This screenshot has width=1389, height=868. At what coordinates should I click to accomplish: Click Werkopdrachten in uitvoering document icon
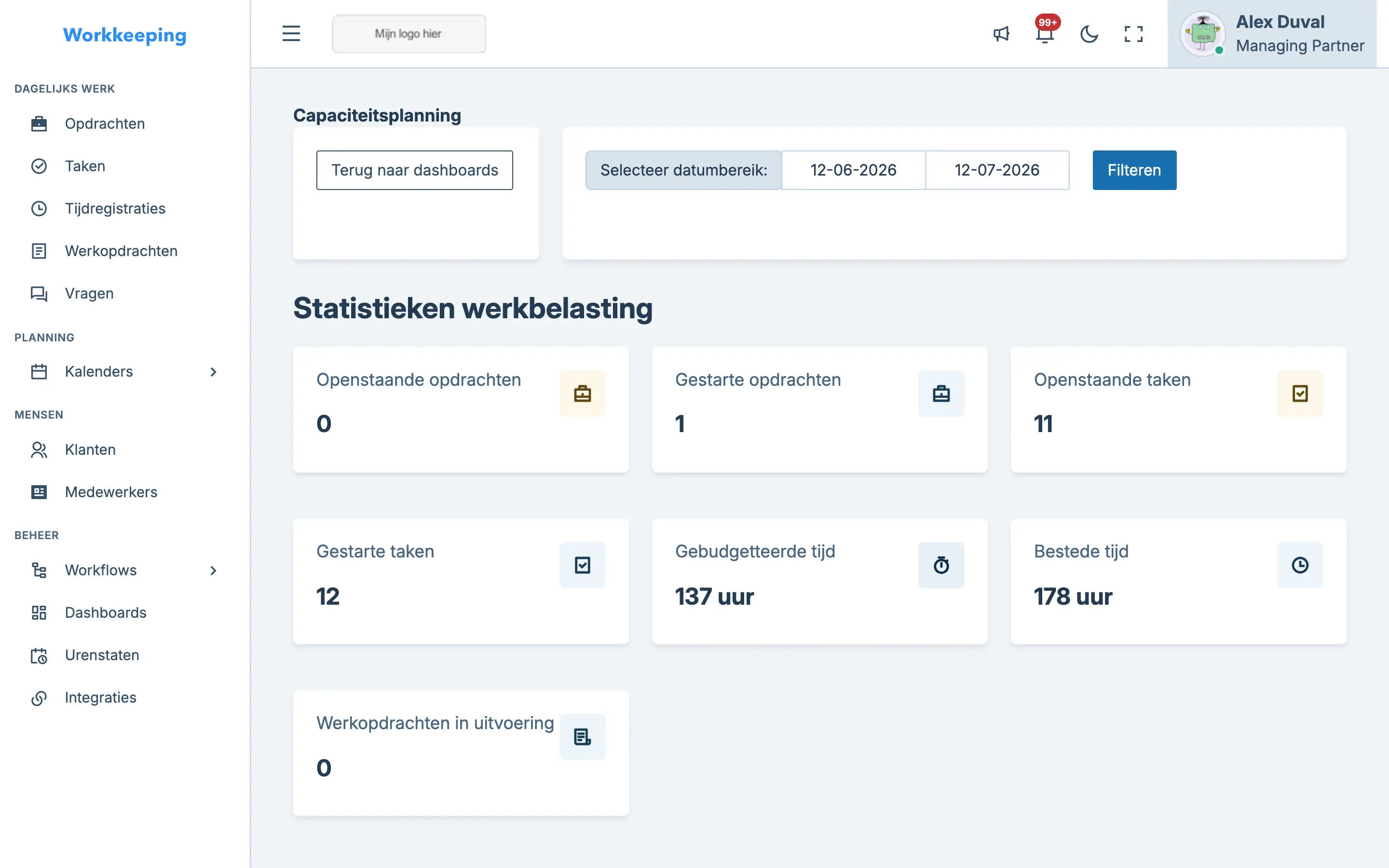(582, 736)
